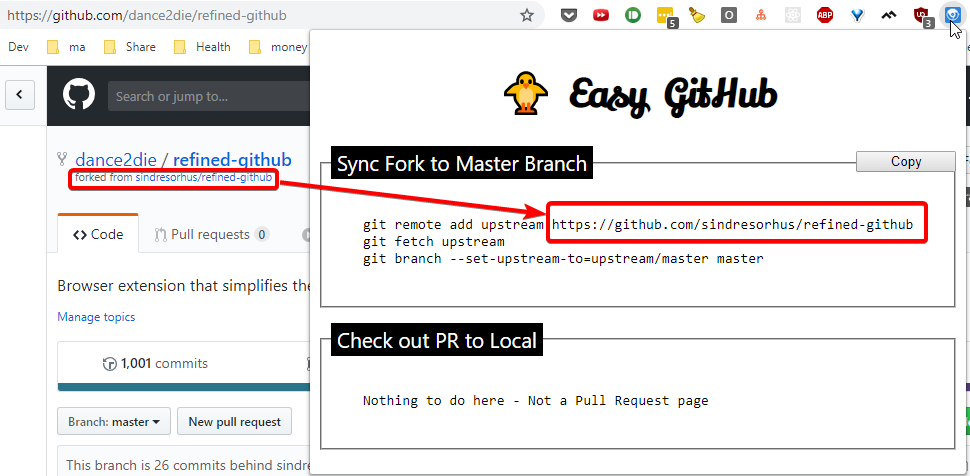Click the fork icon beside dance2die
The height and width of the screenshot is (476, 970).
pyautogui.click(x=62, y=159)
